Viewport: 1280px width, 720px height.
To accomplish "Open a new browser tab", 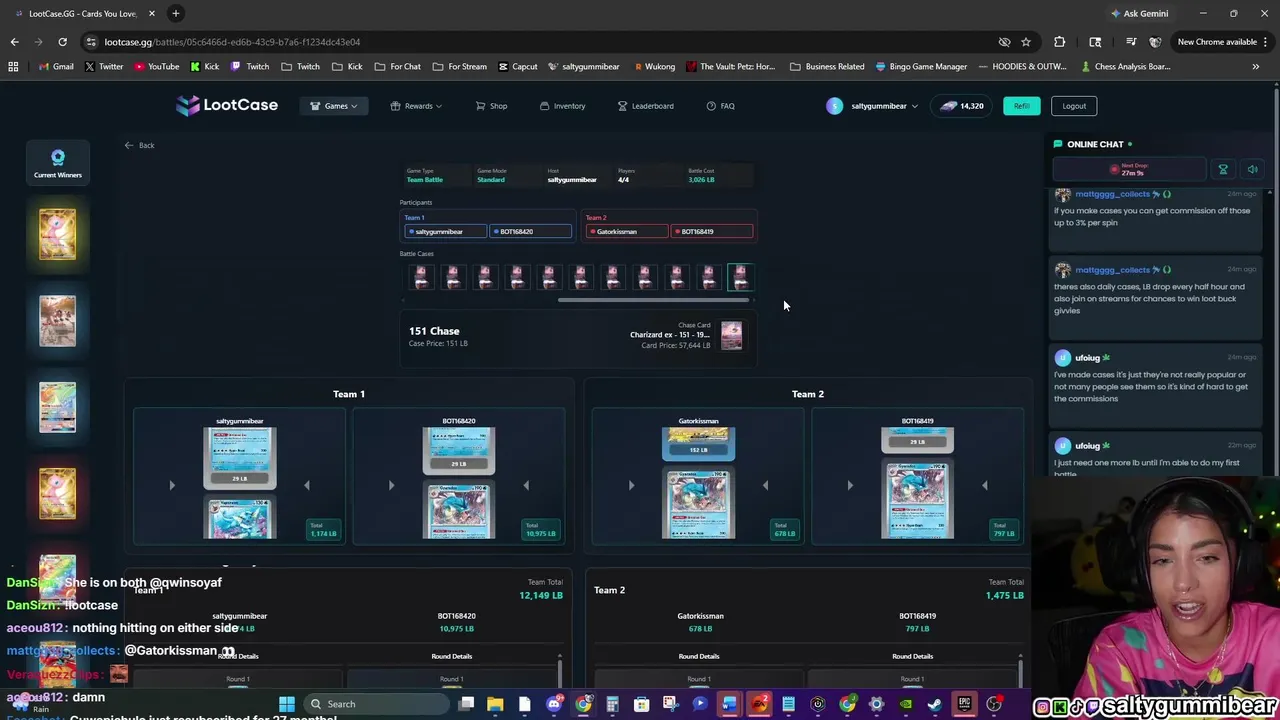I will point(175,13).
